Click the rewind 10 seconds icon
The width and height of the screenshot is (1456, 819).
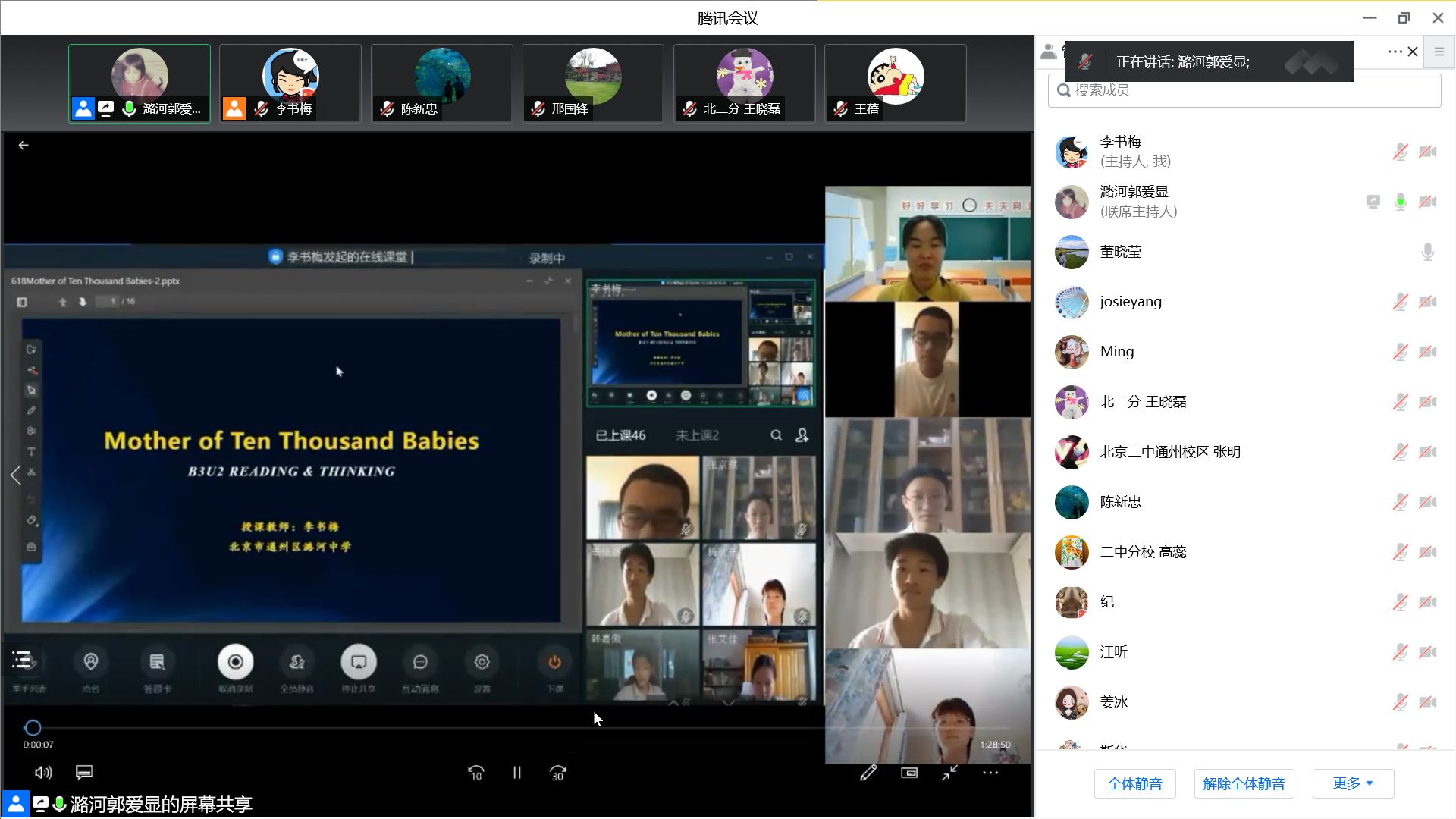coord(476,773)
